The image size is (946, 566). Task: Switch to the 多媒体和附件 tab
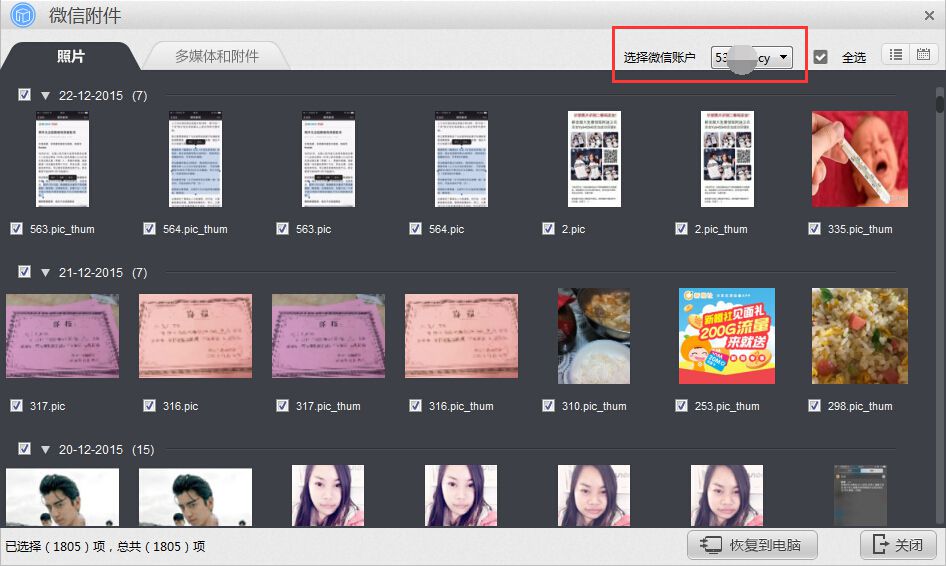click(217, 56)
